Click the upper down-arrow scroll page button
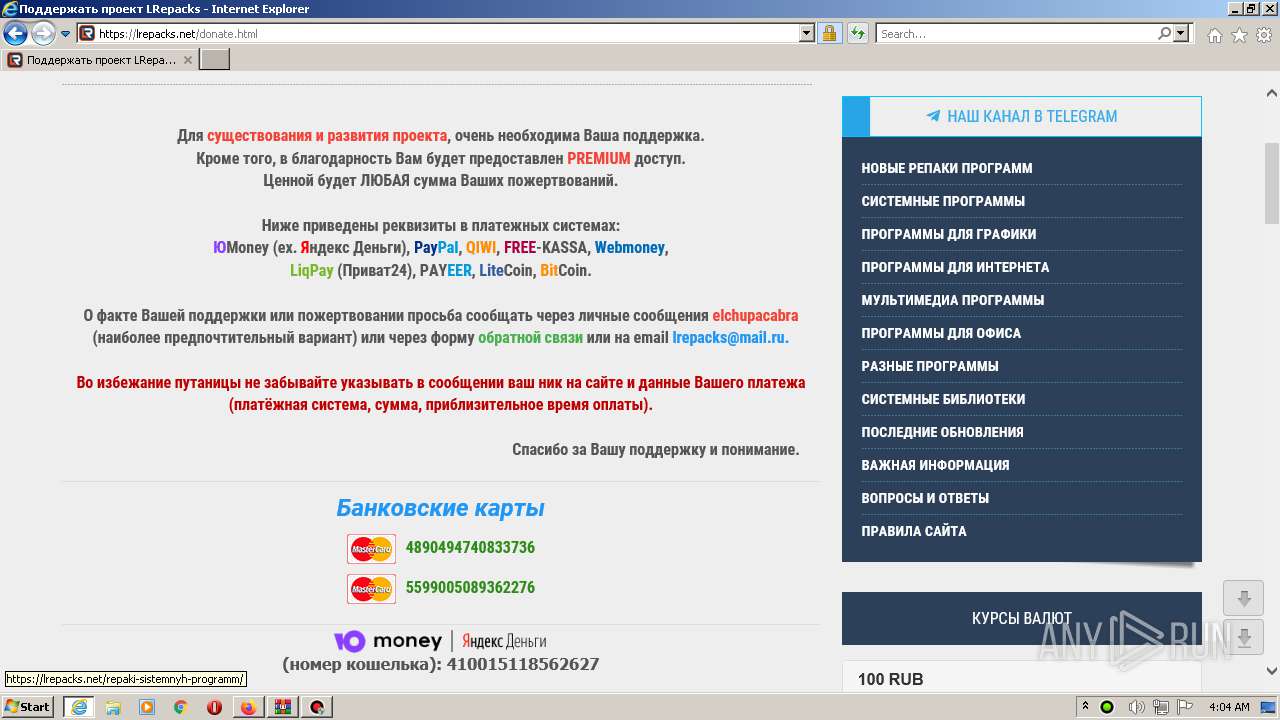The width and height of the screenshot is (1280, 720). point(1243,598)
